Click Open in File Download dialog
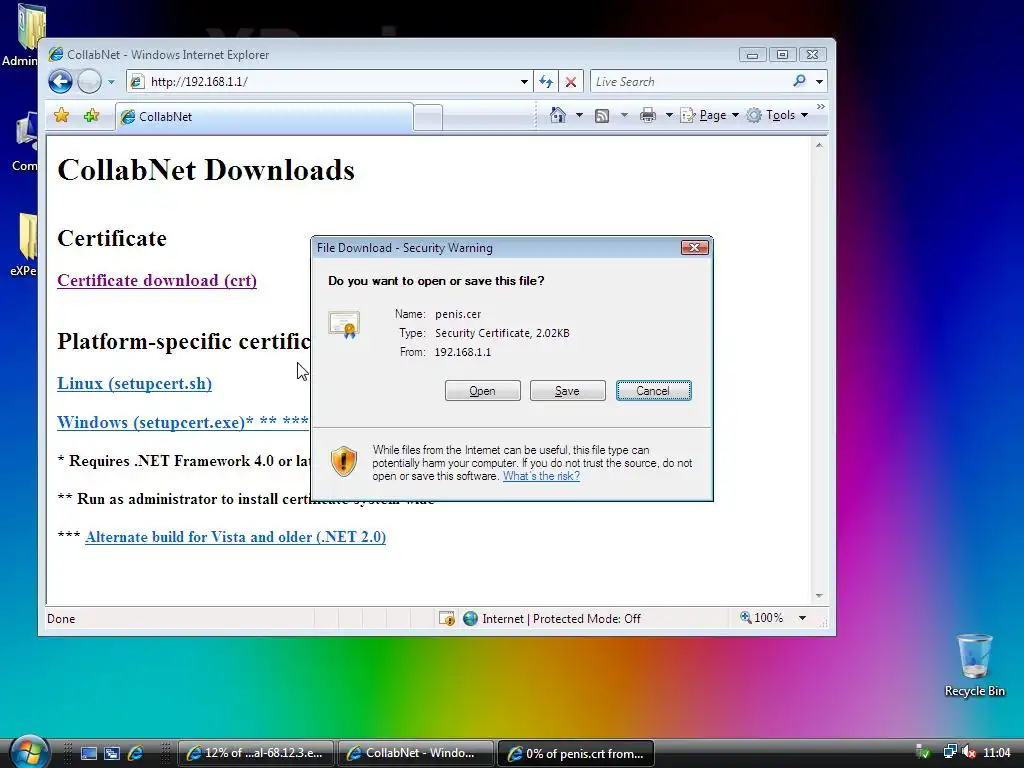Viewport: 1024px width, 768px height. coord(483,391)
